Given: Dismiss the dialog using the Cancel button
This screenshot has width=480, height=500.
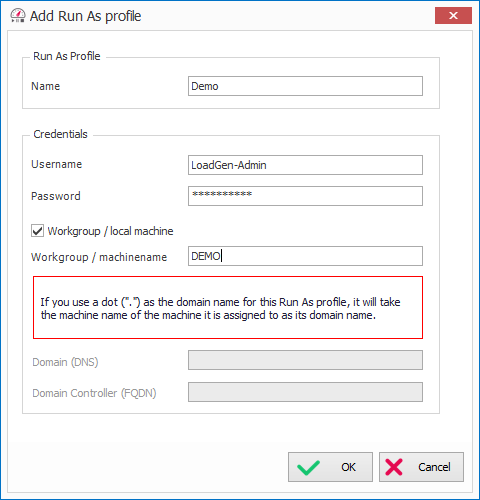Looking at the screenshot, I should pyautogui.click(x=421, y=467).
